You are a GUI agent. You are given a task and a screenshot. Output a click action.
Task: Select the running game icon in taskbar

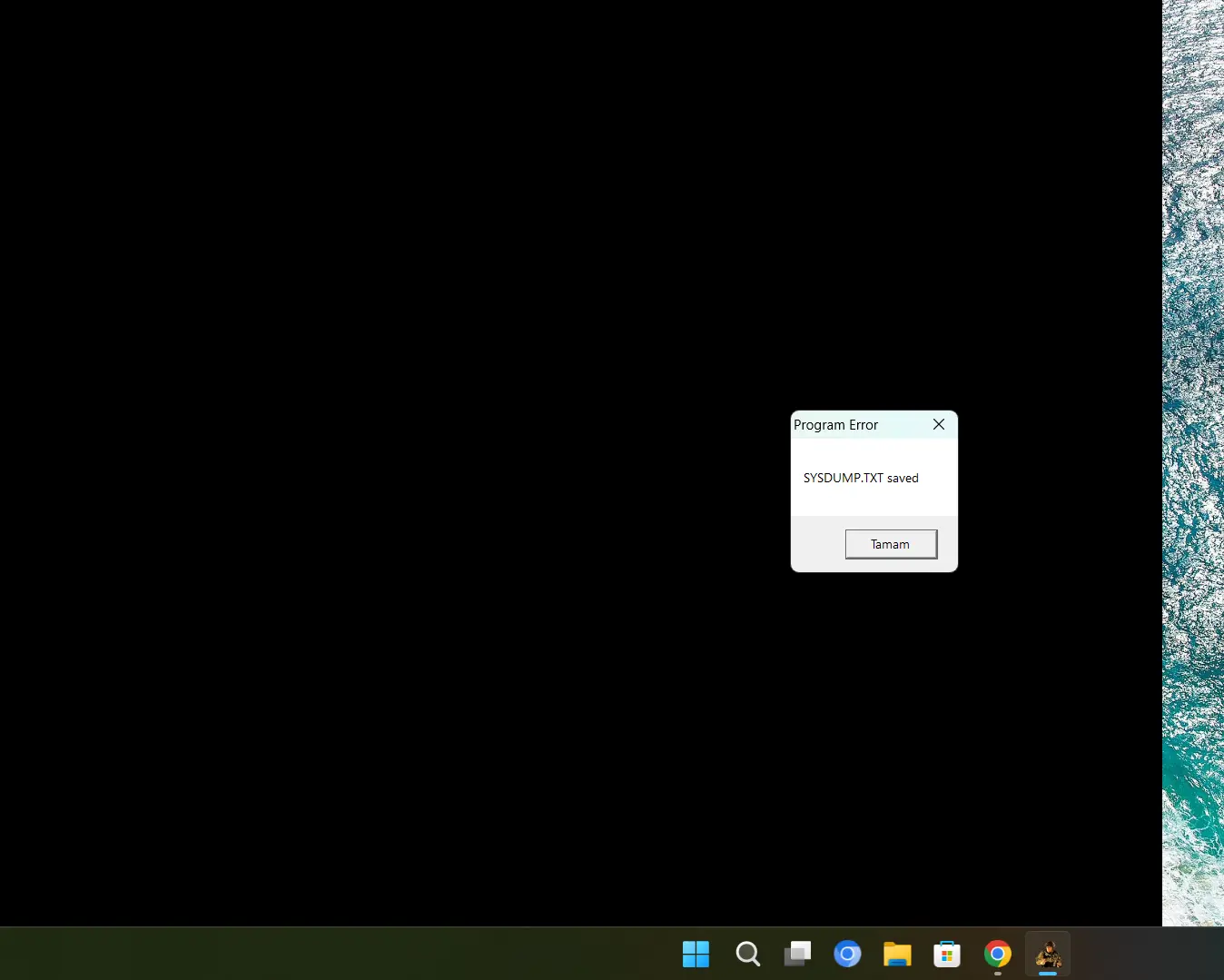click(1048, 954)
